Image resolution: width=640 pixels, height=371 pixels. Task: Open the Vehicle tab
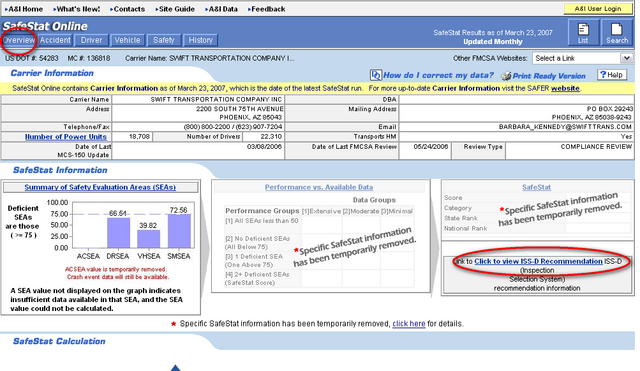pos(127,40)
